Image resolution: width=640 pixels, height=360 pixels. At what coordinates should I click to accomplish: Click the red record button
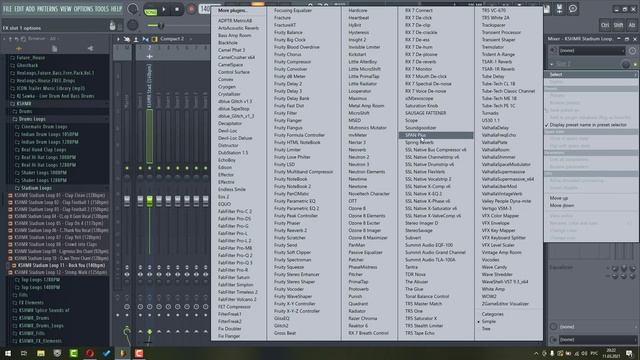point(191,9)
